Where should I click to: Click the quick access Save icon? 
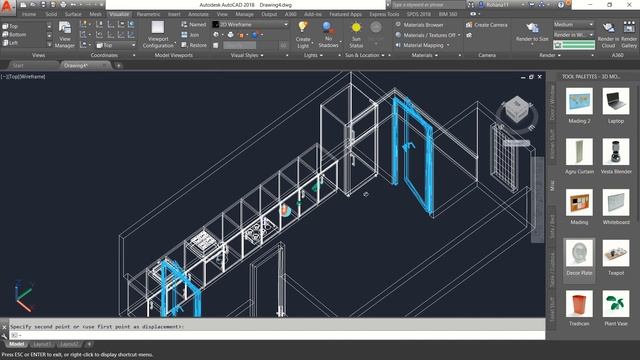click(x=43, y=4)
